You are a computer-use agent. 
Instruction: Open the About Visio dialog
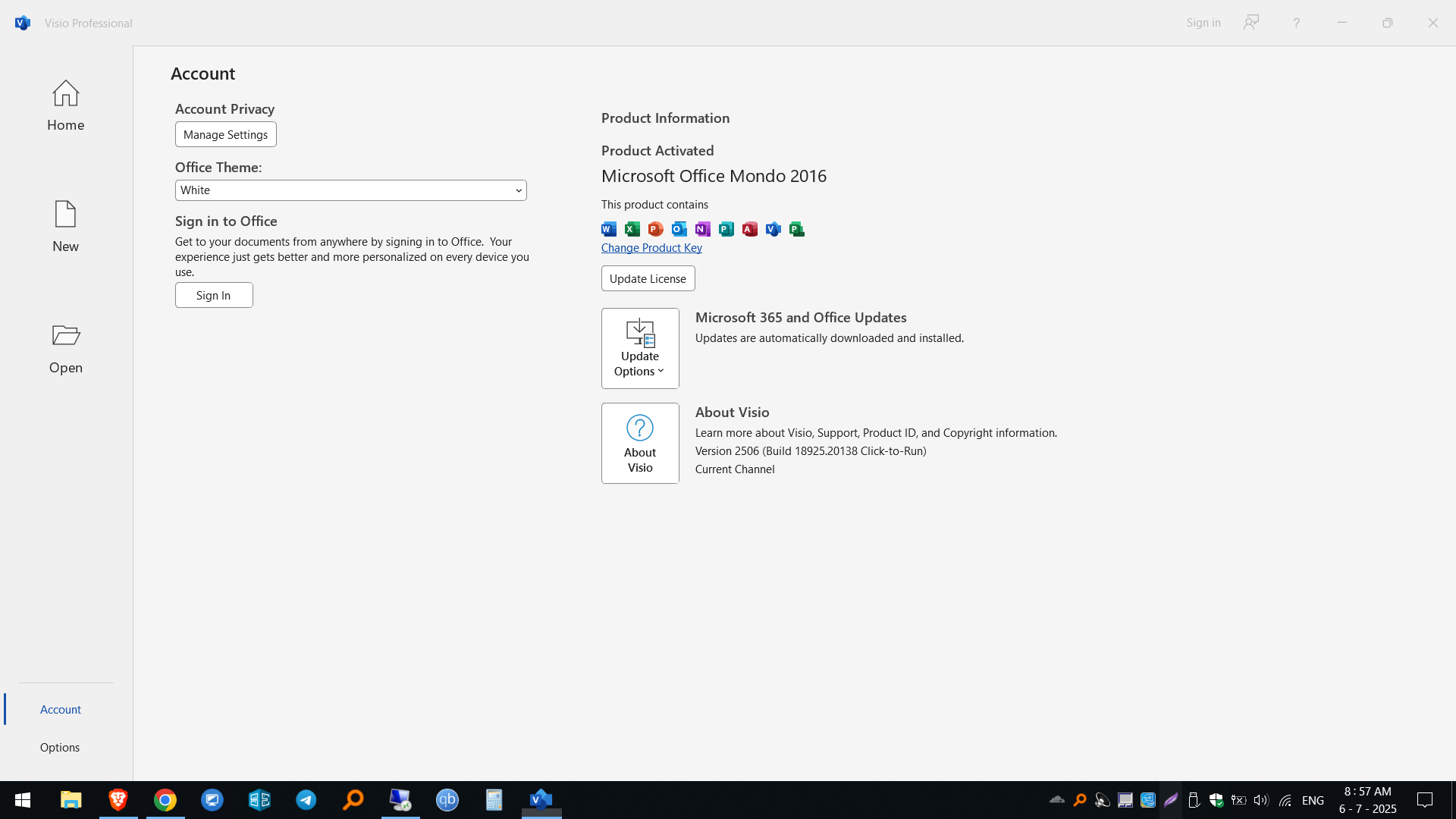pyautogui.click(x=640, y=443)
